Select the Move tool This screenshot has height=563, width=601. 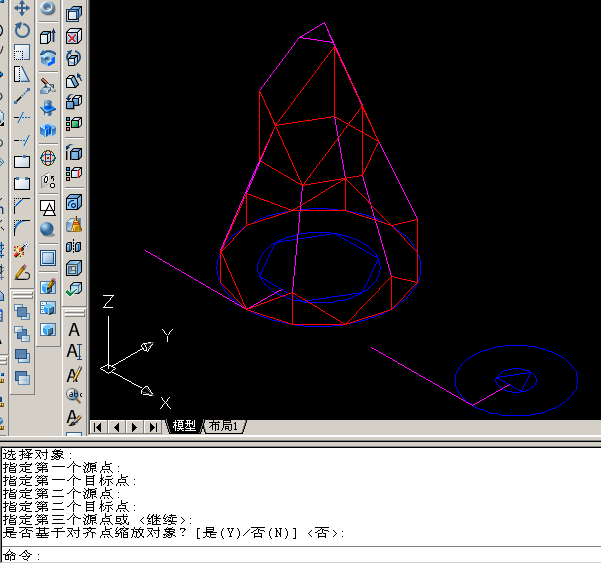coord(22,8)
